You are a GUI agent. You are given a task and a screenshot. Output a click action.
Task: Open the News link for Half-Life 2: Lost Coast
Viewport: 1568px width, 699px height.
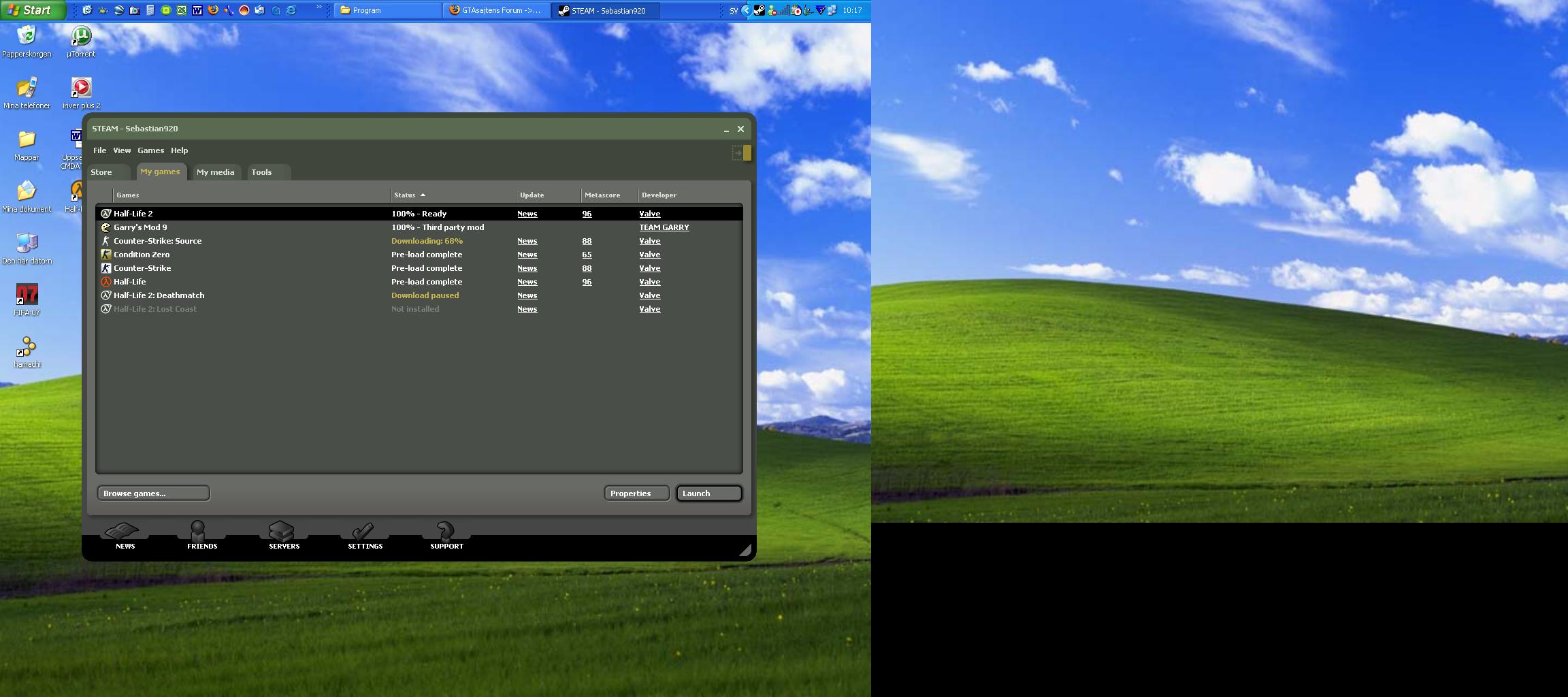point(527,309)
